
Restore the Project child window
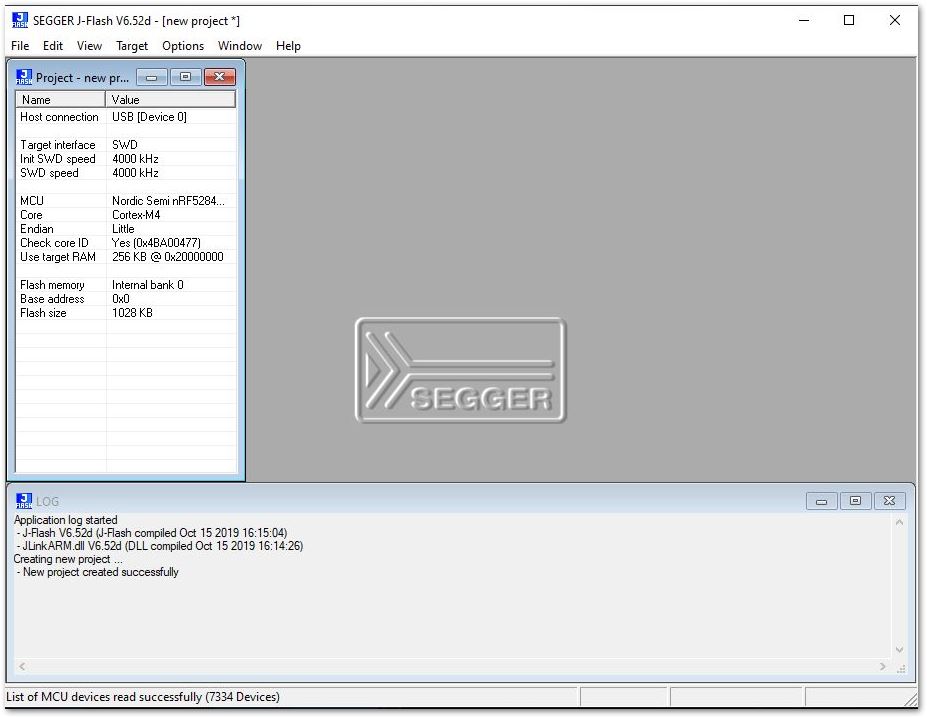186,77
